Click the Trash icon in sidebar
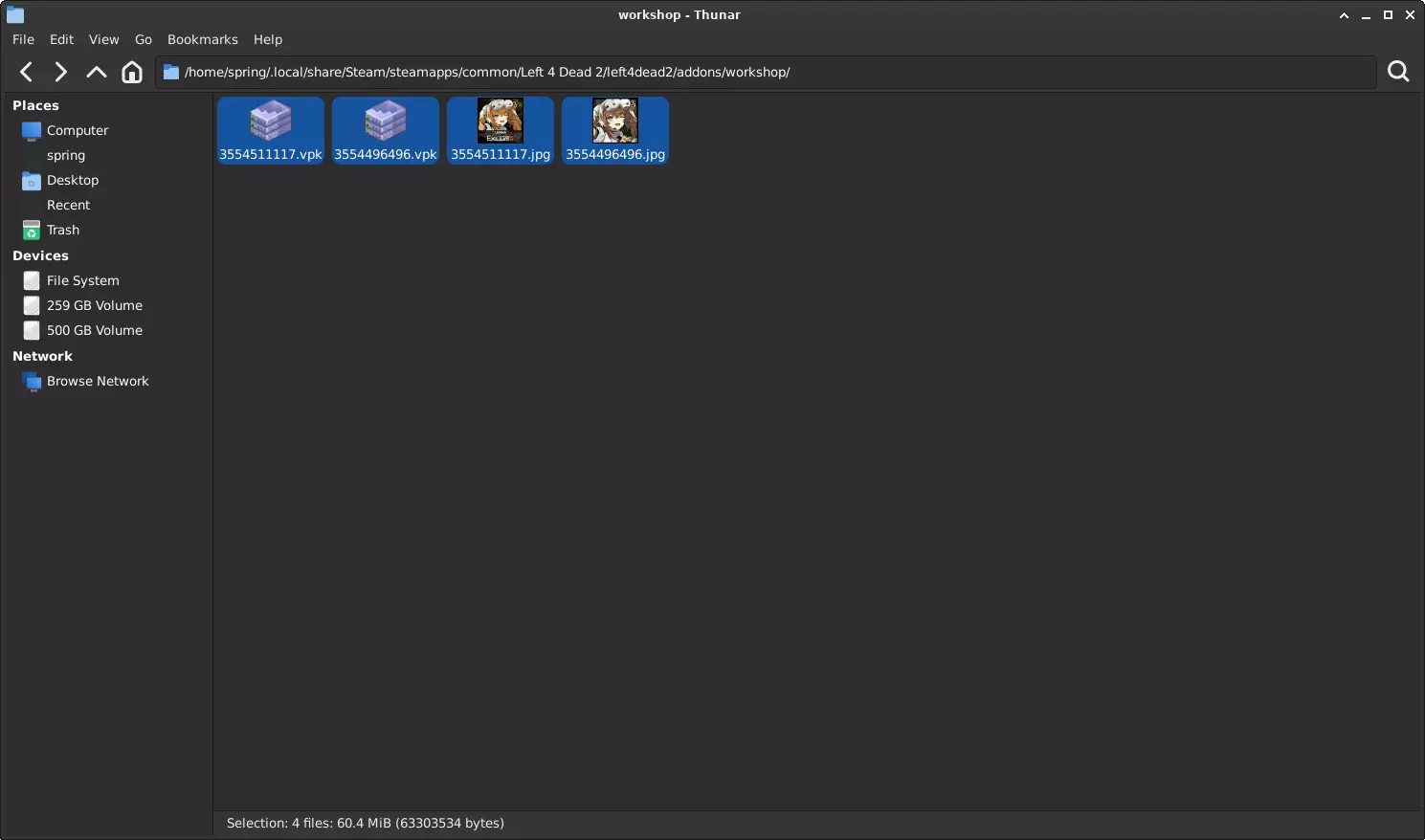 32,230
